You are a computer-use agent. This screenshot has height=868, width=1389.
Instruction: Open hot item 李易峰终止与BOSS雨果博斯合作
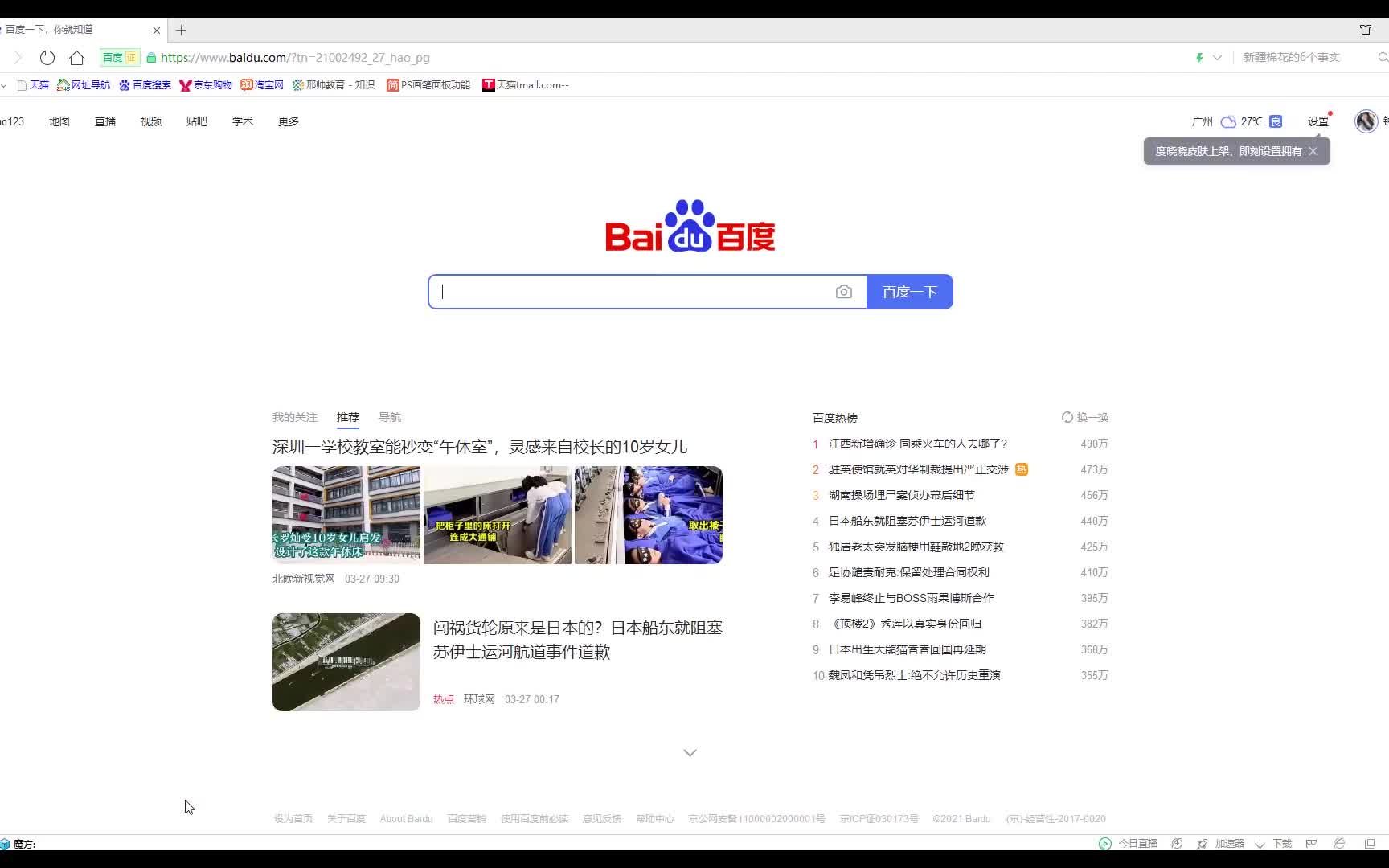(912, 598)
